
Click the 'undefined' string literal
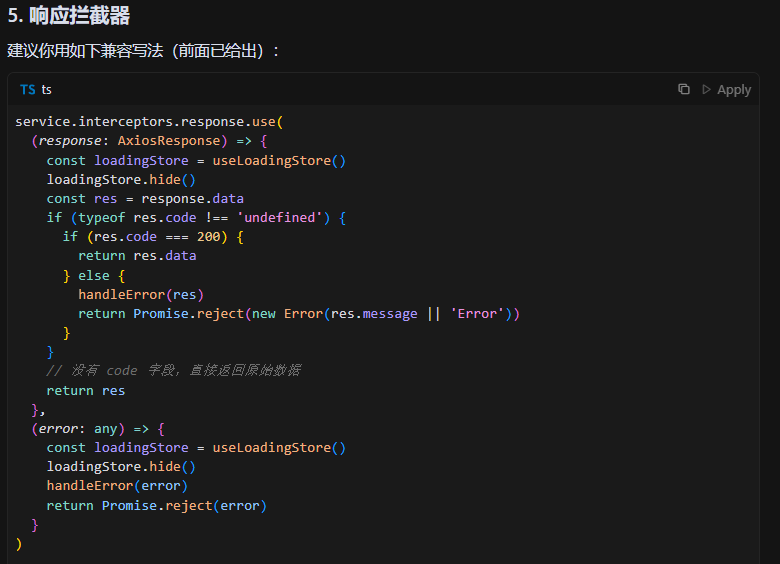pyautogui.click(x=280, y=217)
